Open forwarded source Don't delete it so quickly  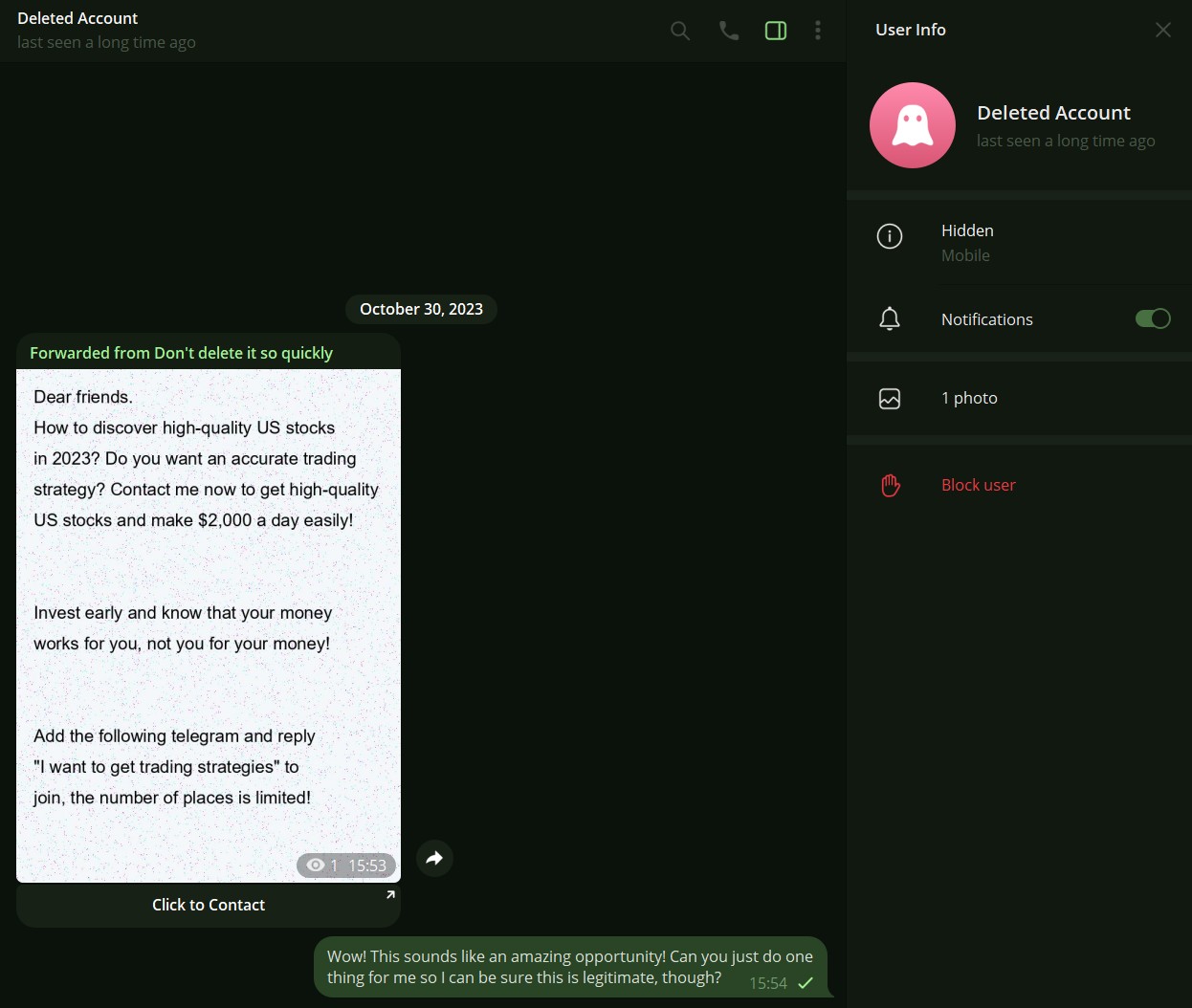pyautogui.click(x=243, y=353)
